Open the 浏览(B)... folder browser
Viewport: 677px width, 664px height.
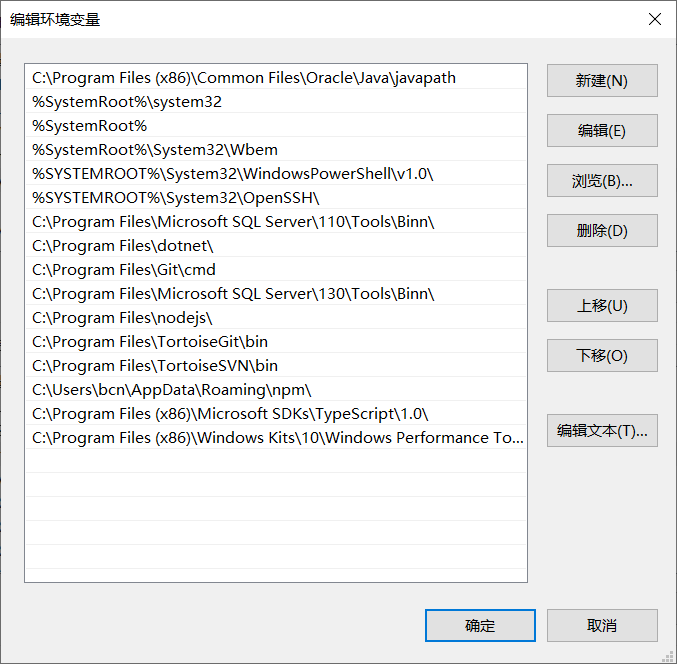[x=602, y=180]
